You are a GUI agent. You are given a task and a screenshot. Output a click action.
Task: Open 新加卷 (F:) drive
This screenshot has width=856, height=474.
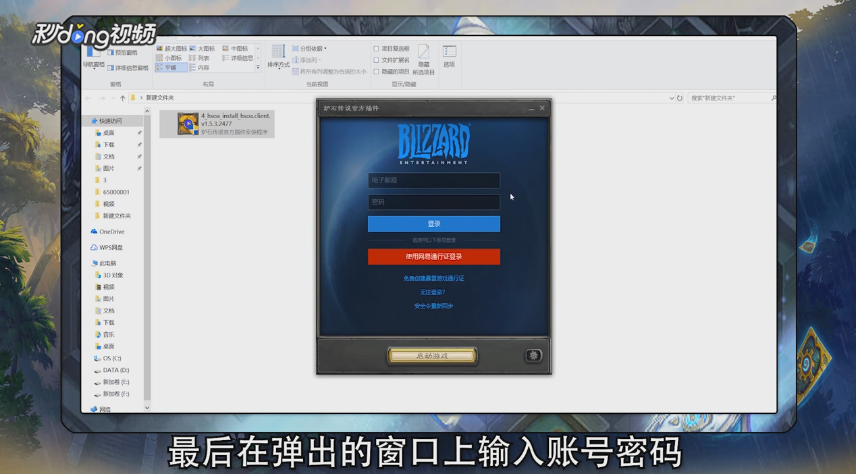(x=111, y=394)
